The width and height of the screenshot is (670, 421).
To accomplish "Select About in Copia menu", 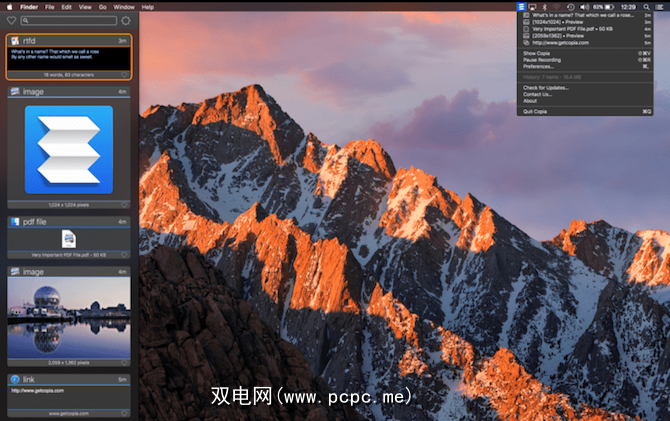I will (585, 101).
